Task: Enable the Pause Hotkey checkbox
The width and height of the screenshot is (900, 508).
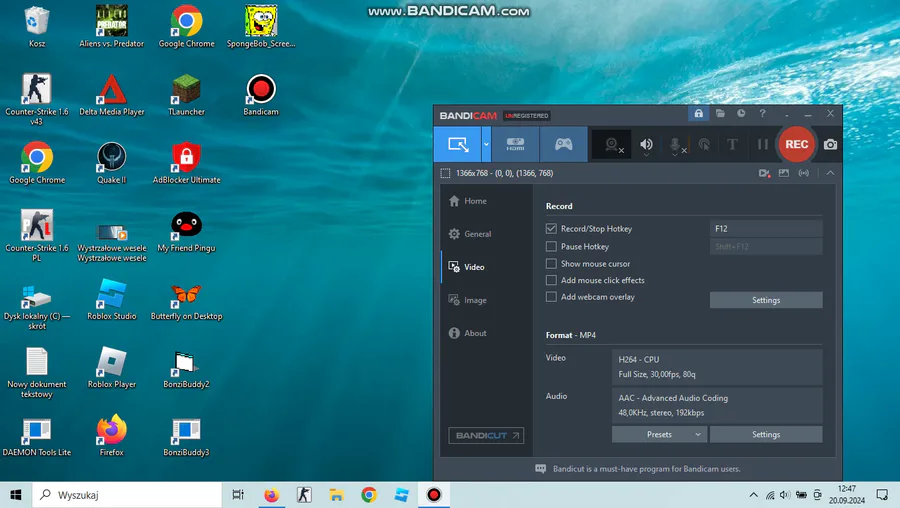Action: [x=551, y=246]
